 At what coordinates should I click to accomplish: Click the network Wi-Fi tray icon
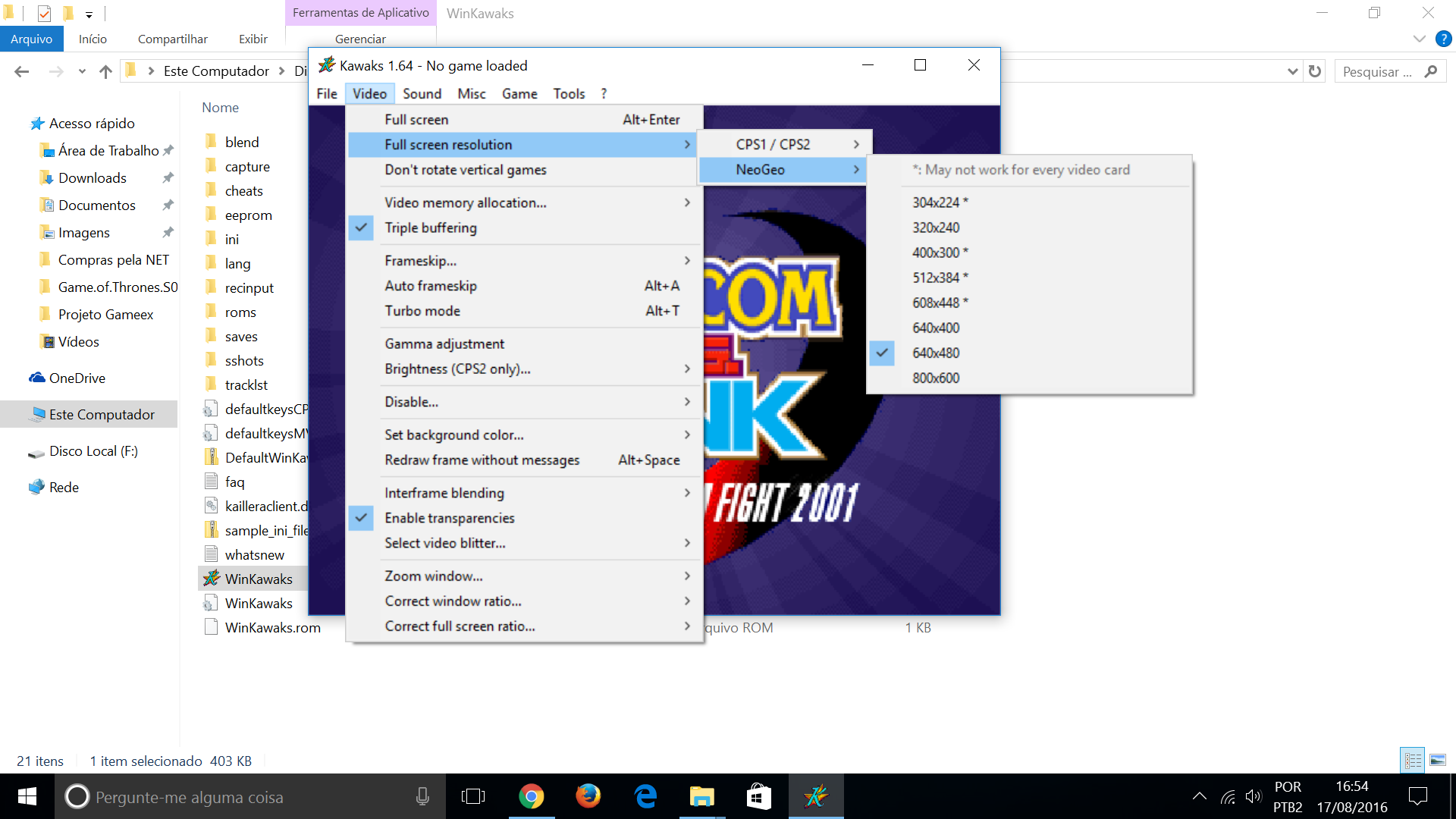click(1228, 796)
